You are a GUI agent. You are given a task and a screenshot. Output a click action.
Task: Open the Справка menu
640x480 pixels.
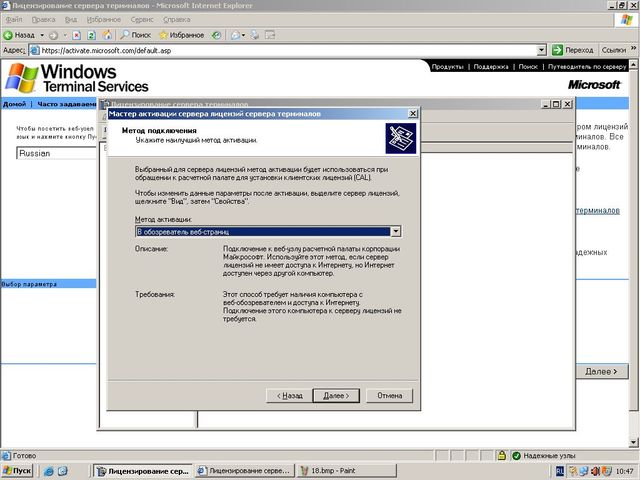click(176, 20)
